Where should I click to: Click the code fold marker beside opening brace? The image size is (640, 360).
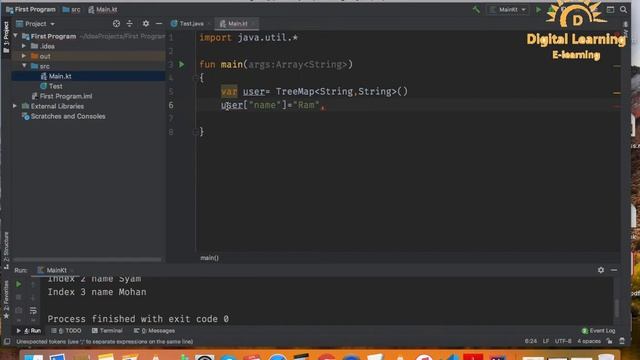[x=196, y=78]
